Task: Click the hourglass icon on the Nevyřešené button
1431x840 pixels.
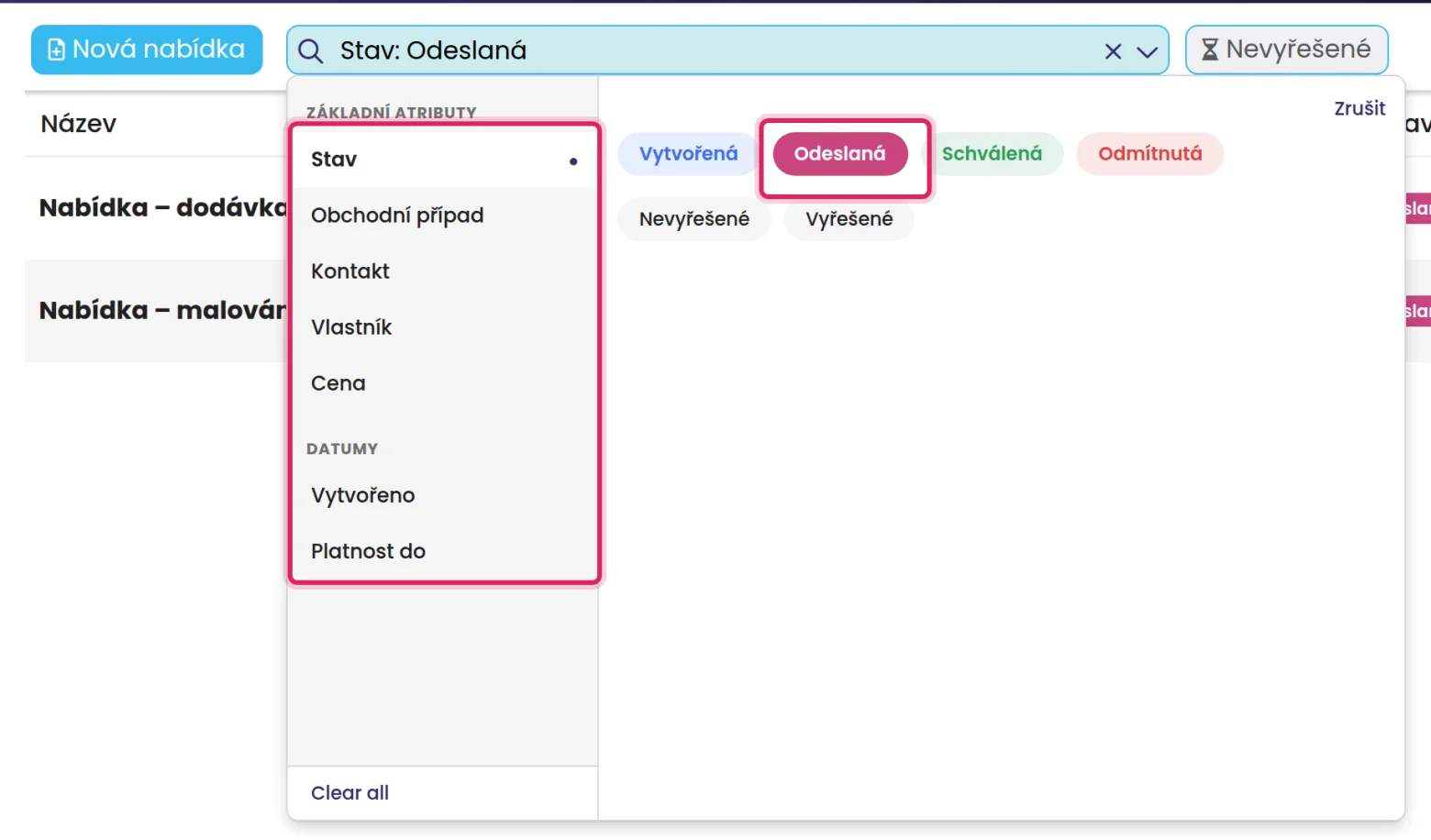Action: [x=1210, y=50]
